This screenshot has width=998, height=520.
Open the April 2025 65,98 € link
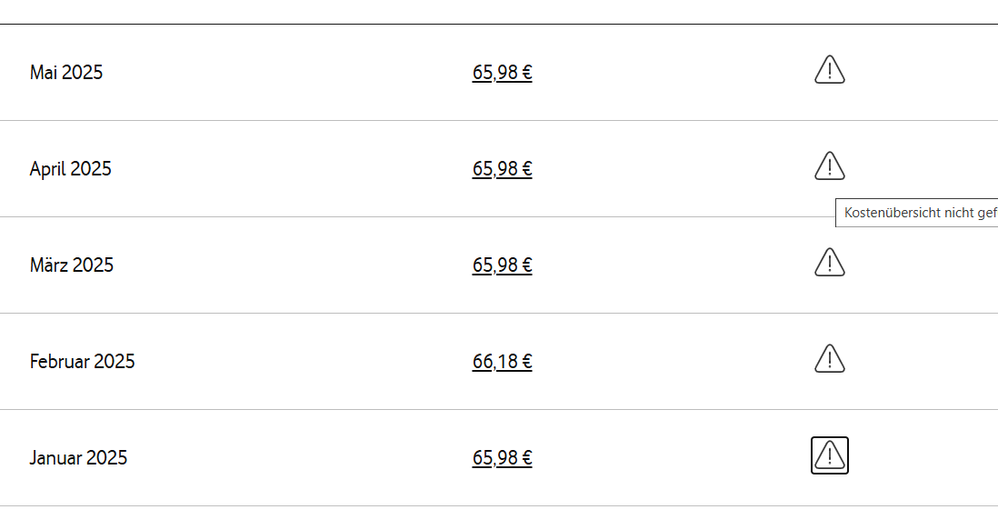(502, 169)
